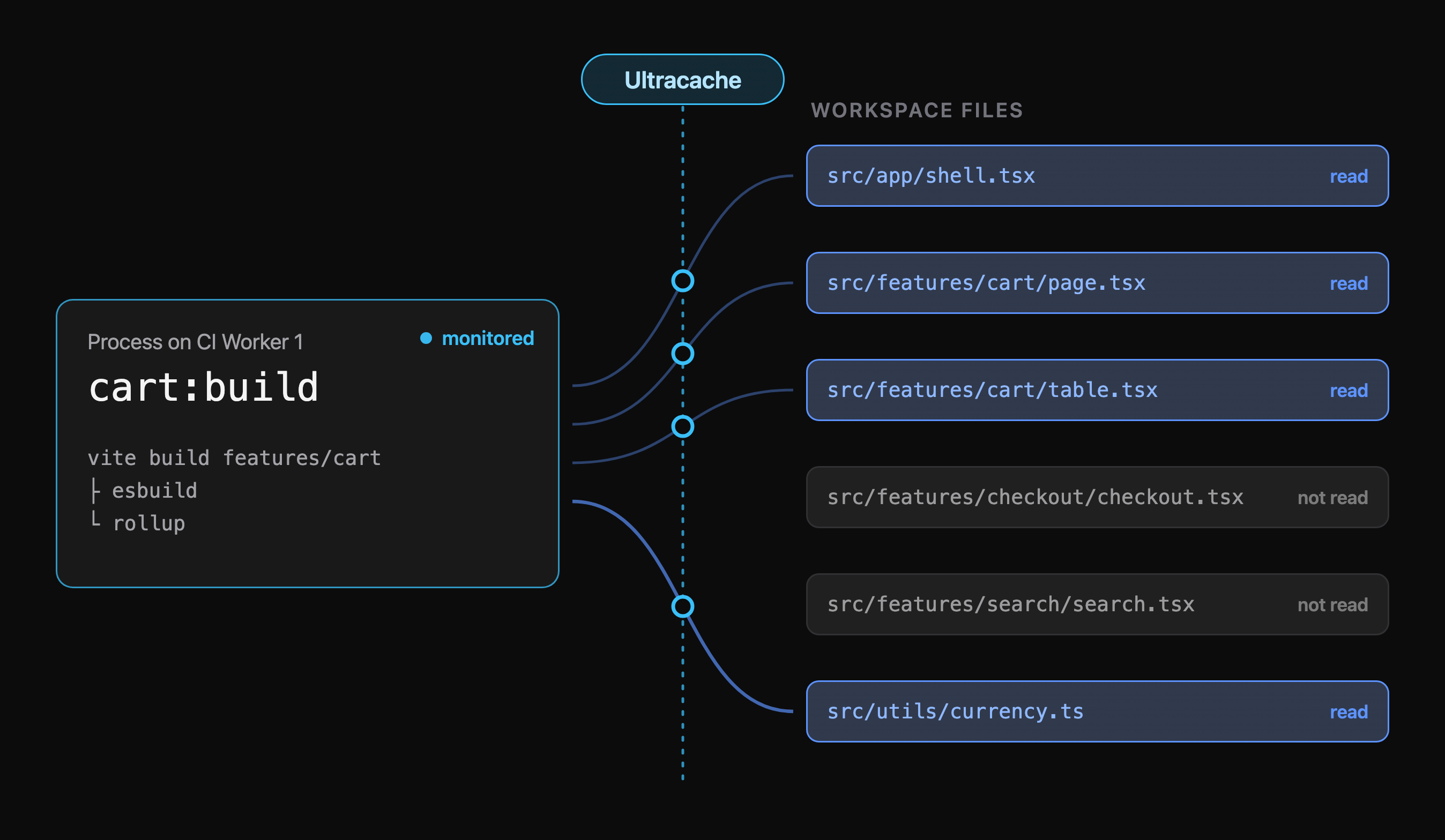This screenshot has height=840, width=1445.
Task: Click the ring node on currency.ts connection
Action: tap(682, 606)
